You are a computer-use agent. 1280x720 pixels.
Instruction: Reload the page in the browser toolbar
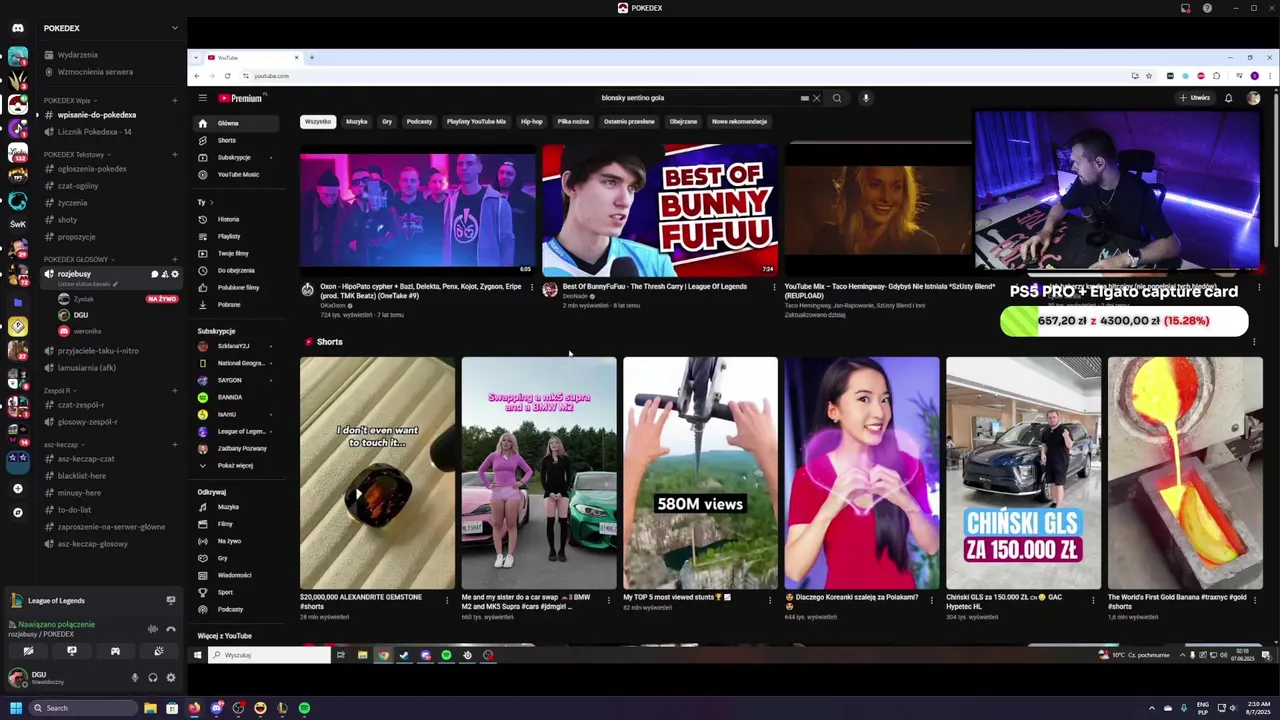tap(227, 76)
